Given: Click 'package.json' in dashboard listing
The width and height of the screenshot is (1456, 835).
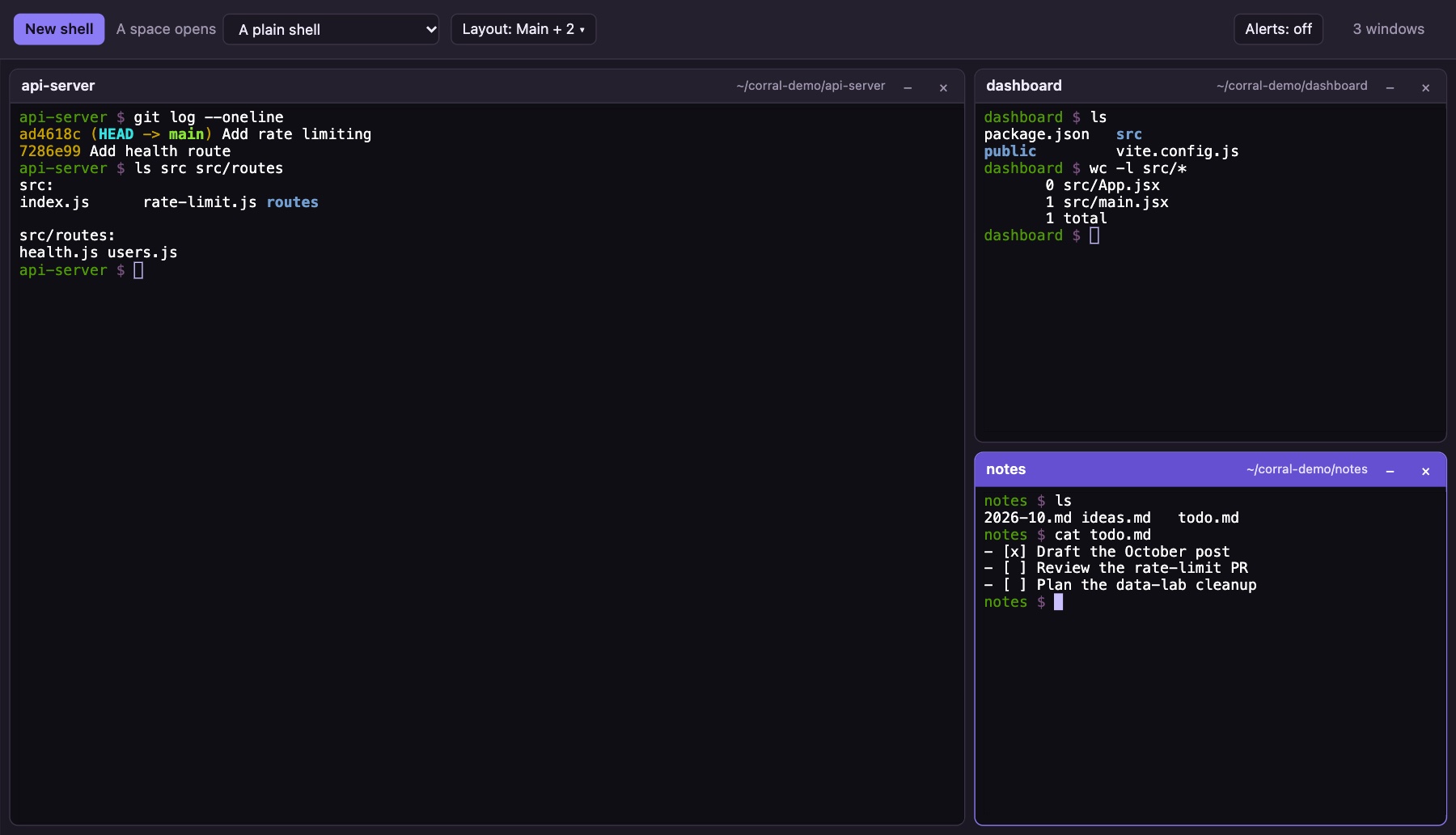Looking at the screenshot, I should click(x=1037, y=134).
